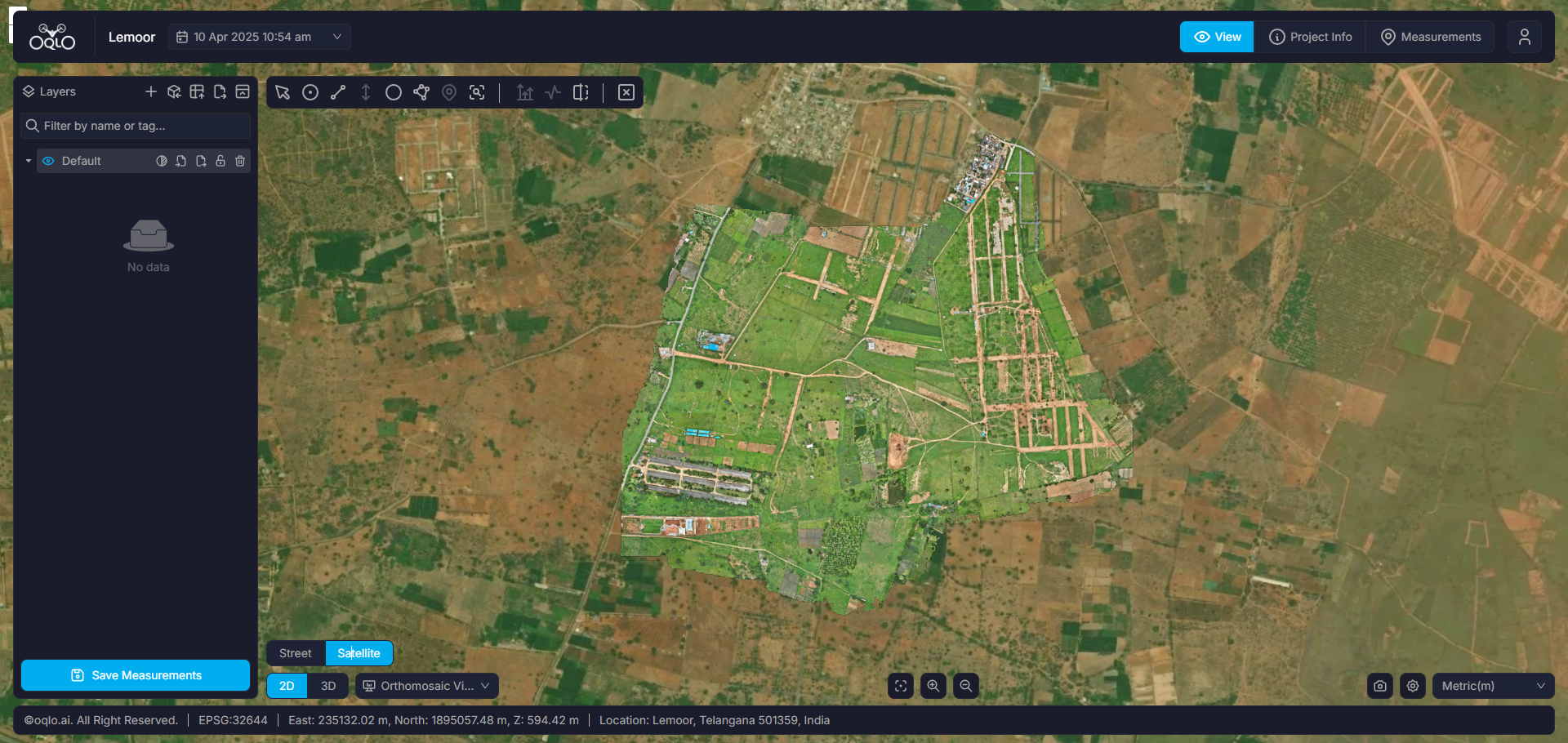Image resolution: width=1568 pixels, height=743 pixels.
Task: Select the View tab
Action: pos(1217,37)
